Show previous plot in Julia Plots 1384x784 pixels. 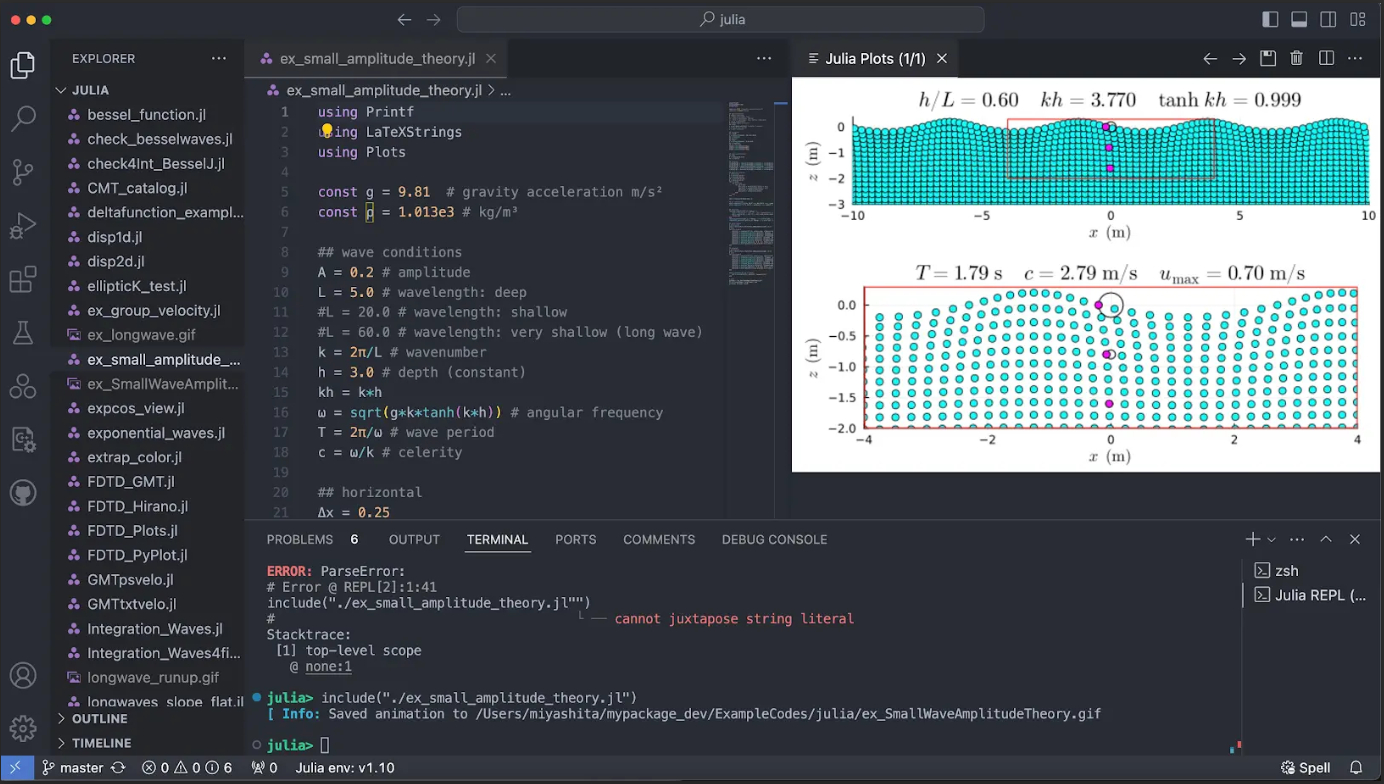[1210, 59]
